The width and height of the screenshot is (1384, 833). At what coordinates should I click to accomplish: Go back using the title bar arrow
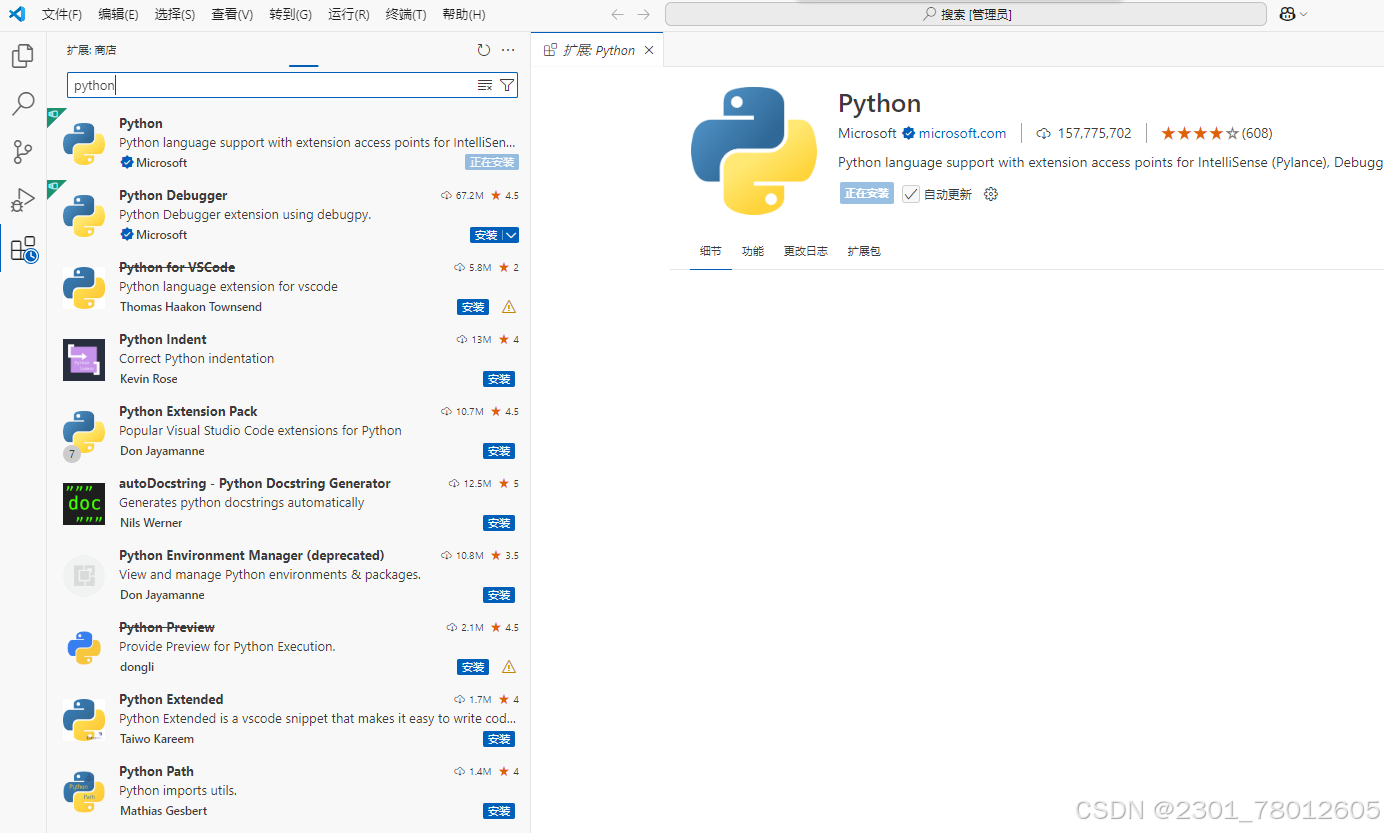[617, 14]
